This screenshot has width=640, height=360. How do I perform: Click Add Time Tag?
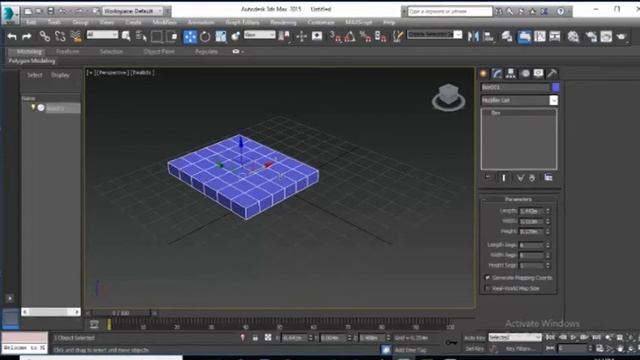[x=410, y=350]
